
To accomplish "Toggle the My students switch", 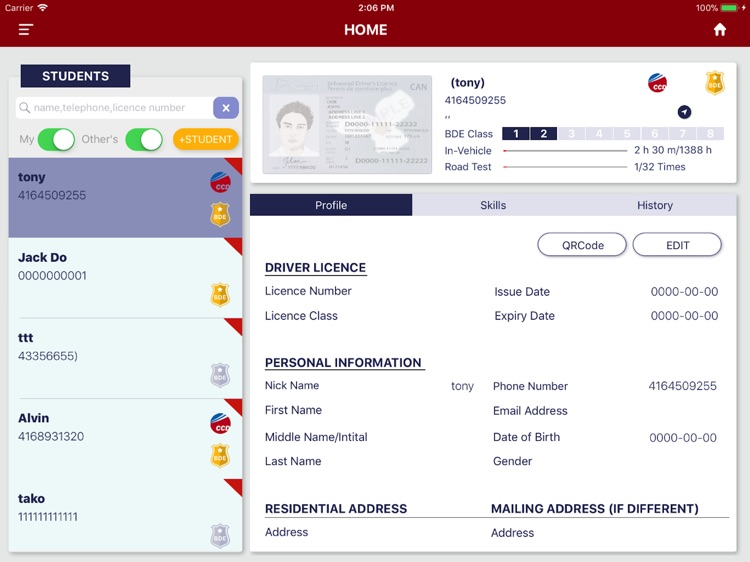I will [56, 140].
